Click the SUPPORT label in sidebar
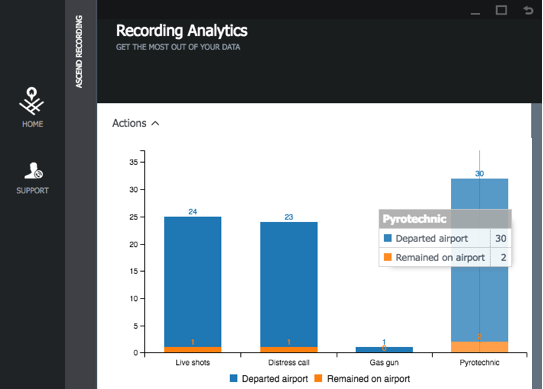The height and width of the screenshot is (389, 543). pos(33,191)
